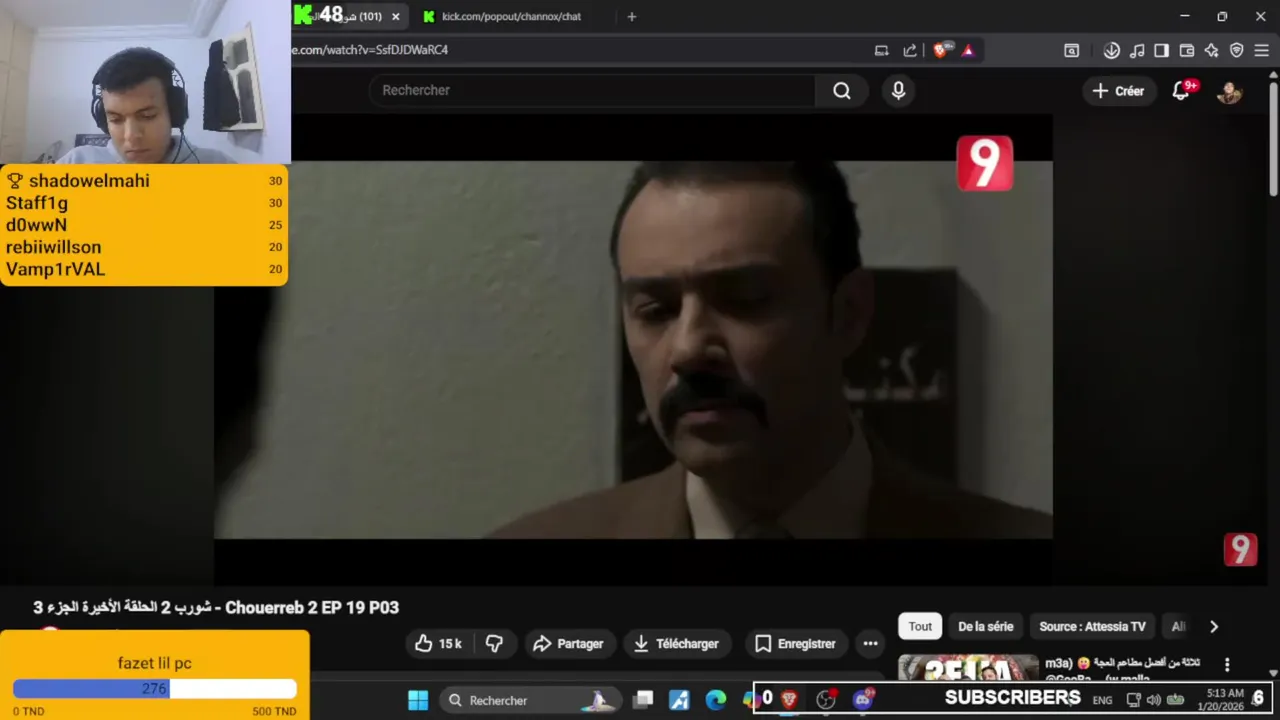Click rebiiwillson in the leaderboard
This screenshot has width=1280, height=720.
click(53, 247)
